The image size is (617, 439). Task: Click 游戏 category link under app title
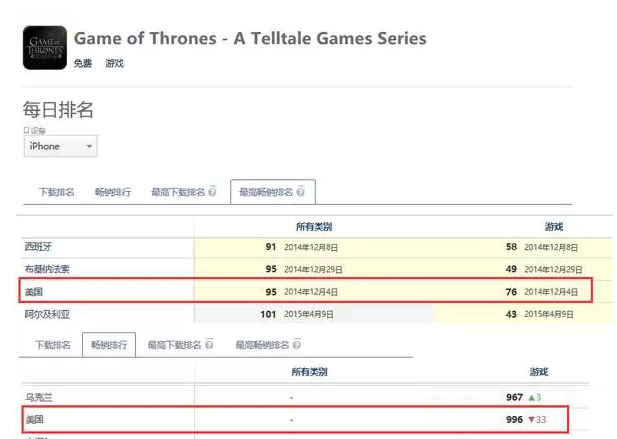click(x=114, y=63)
